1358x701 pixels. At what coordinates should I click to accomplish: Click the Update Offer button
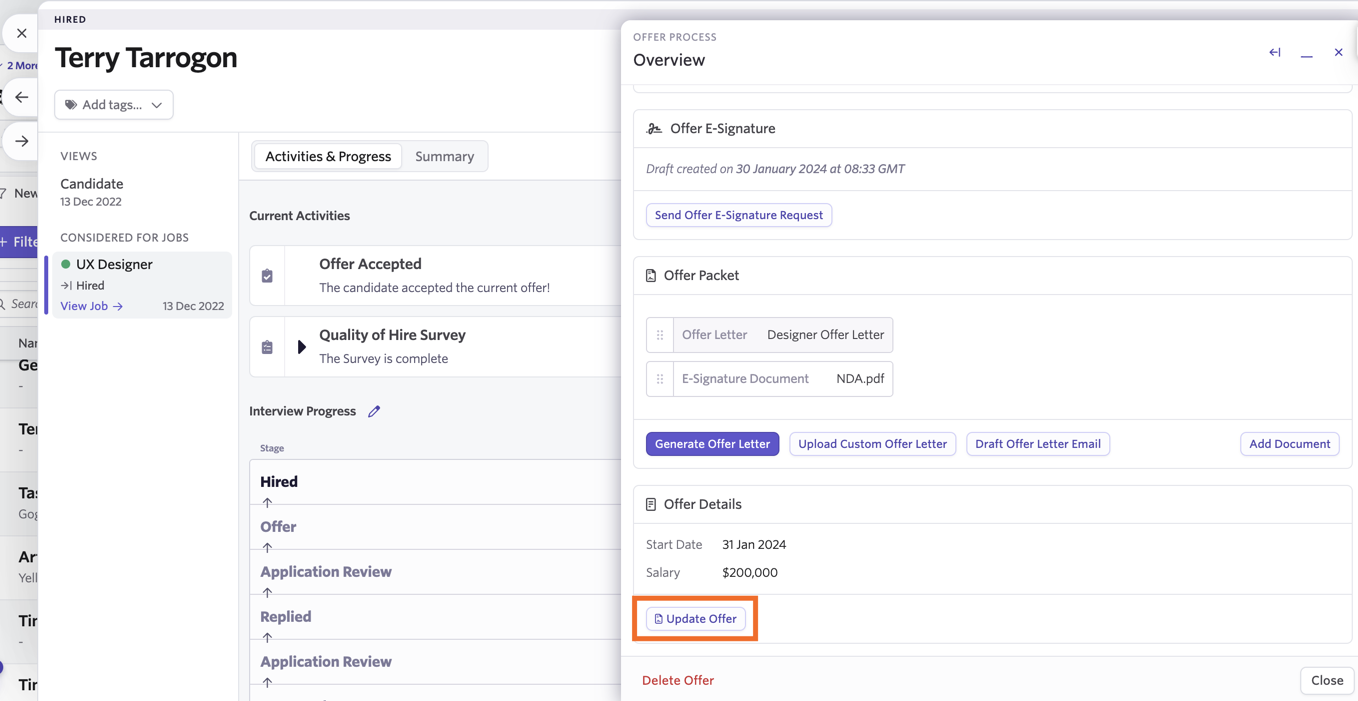[696, 619]
